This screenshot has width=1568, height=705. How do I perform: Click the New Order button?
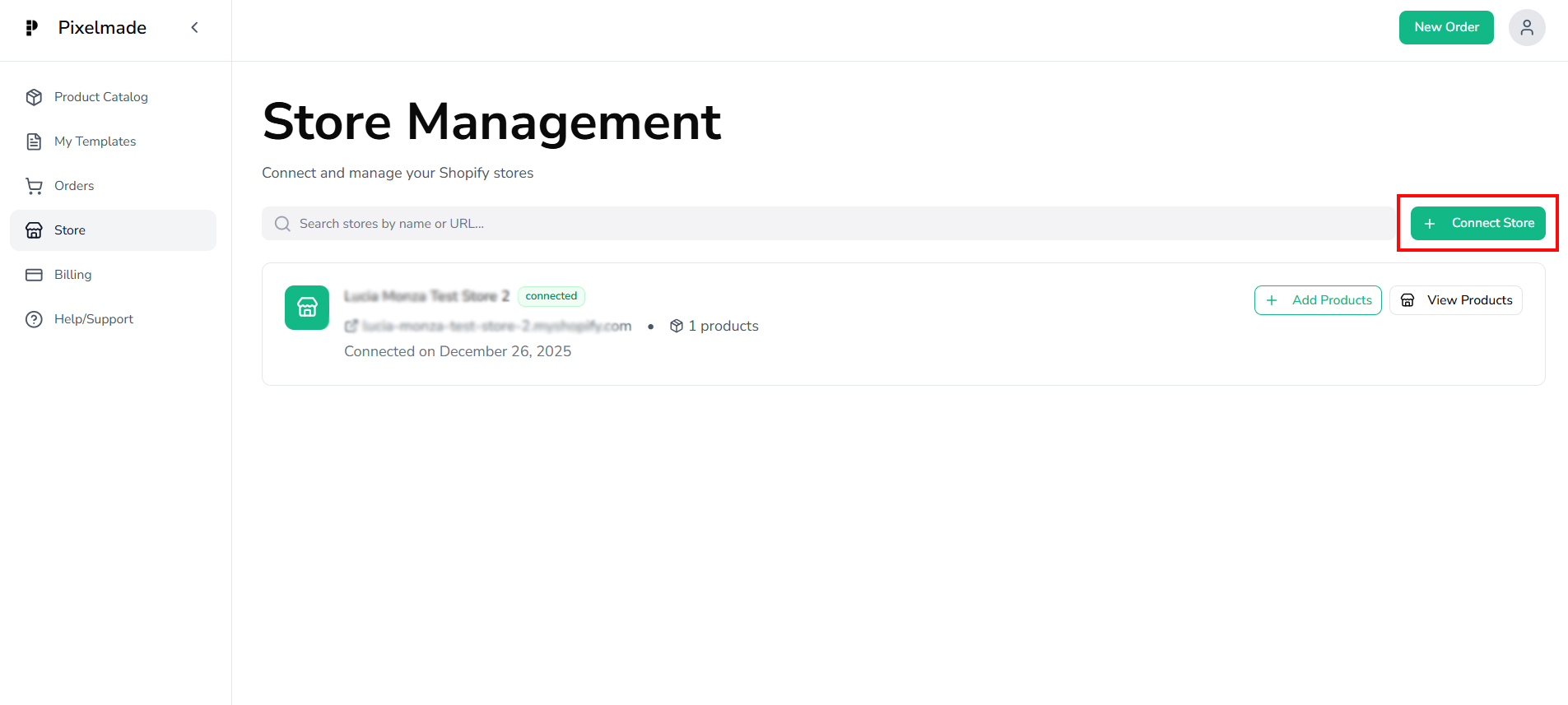[1445, 28]
